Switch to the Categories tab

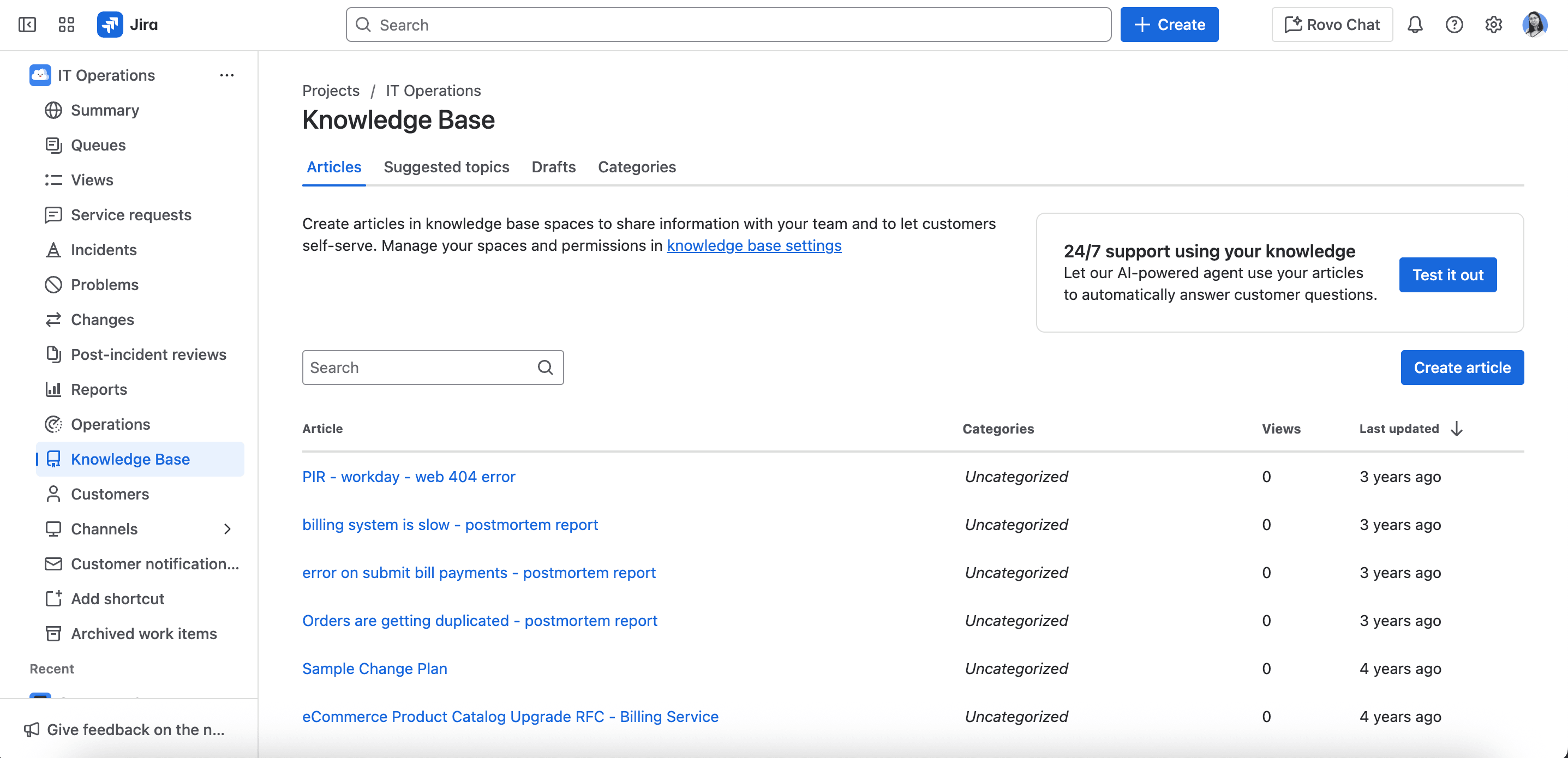(x=637, y=167)
